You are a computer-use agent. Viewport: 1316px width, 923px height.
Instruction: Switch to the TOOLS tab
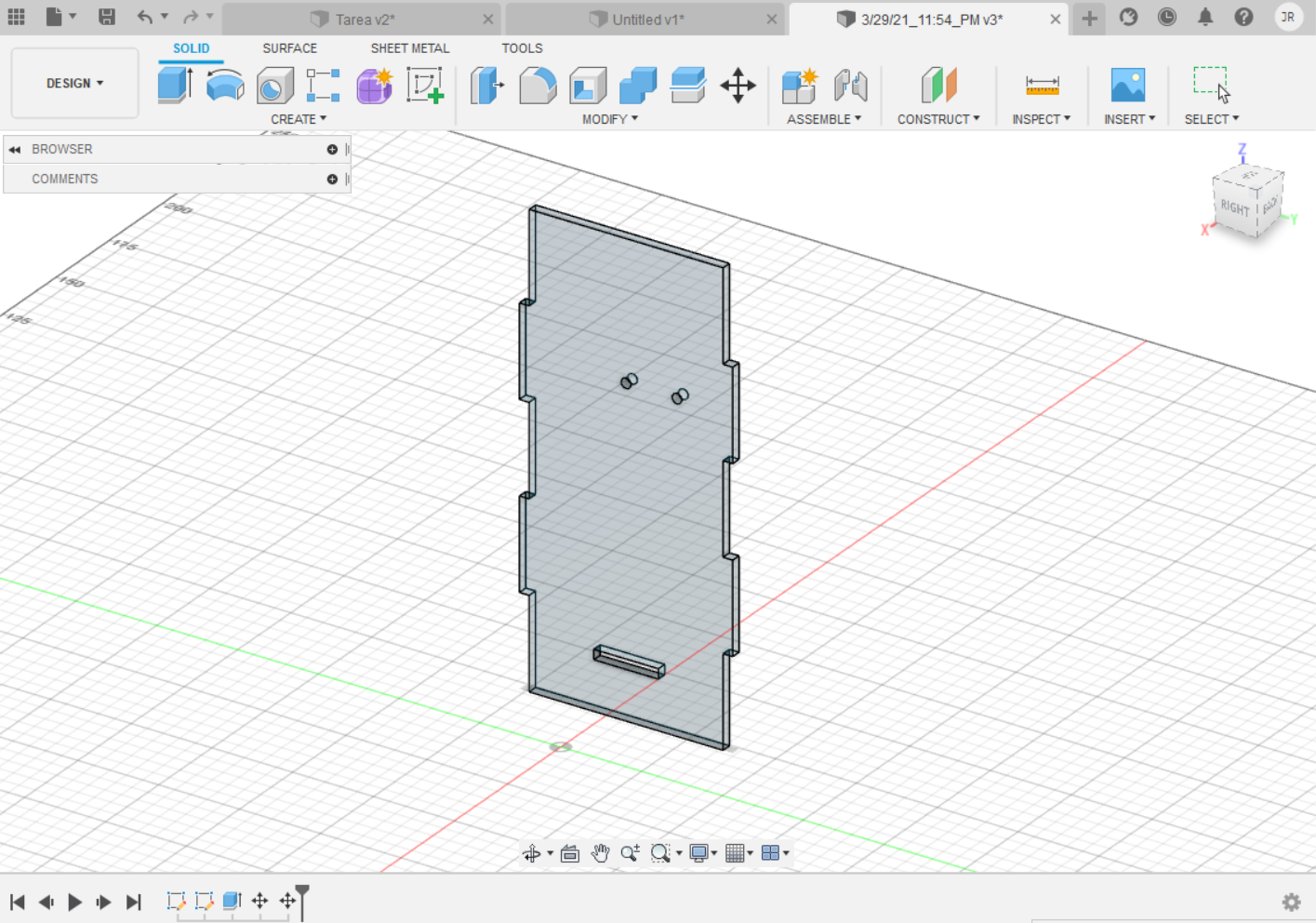(x=522, y=48)
